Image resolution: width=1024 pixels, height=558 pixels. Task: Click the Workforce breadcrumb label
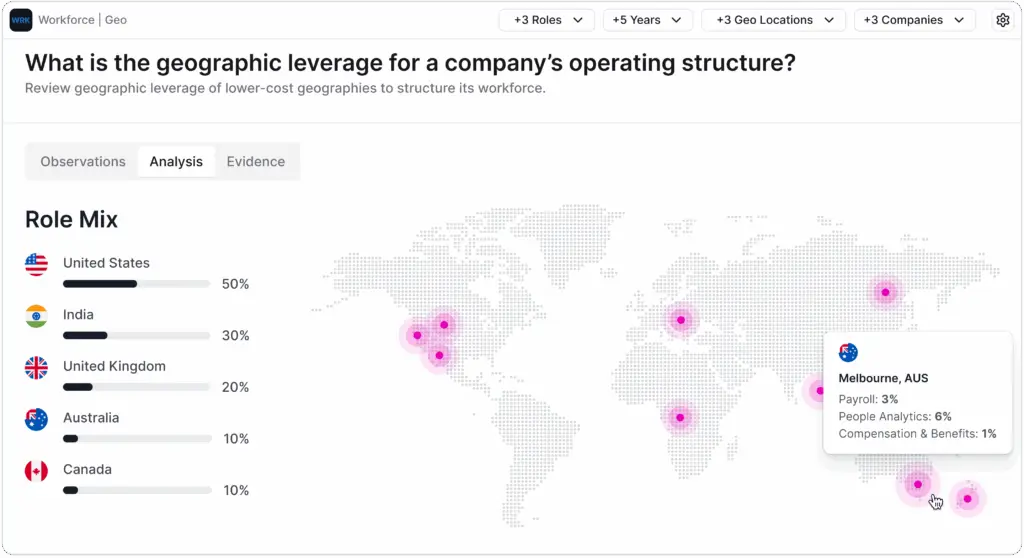[66, 20]
